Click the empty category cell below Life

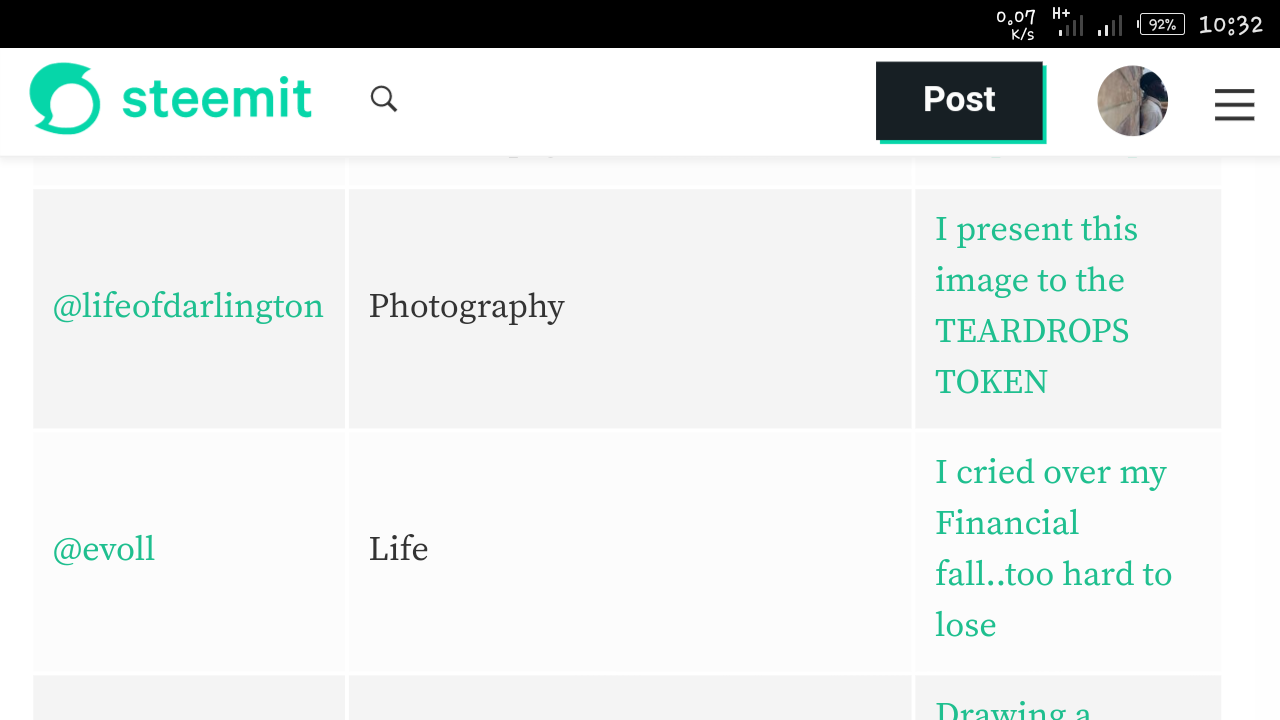click(630, 699)
